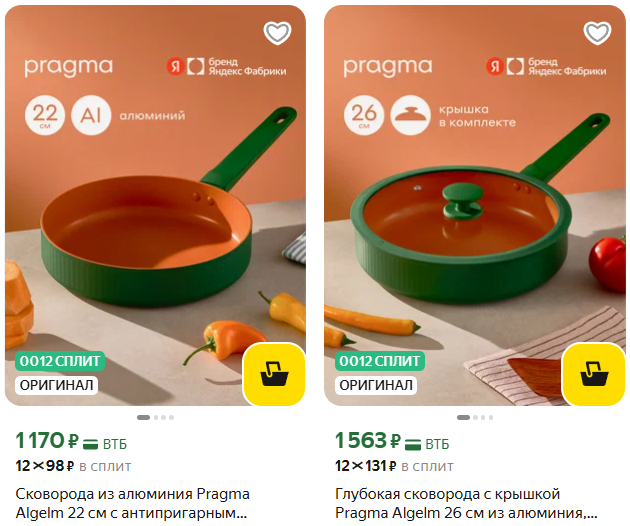Open the 22 cm frying pan product image
The height and width of the screenshot is (526, 630).
pyautogui.click(x=155, y=205)
